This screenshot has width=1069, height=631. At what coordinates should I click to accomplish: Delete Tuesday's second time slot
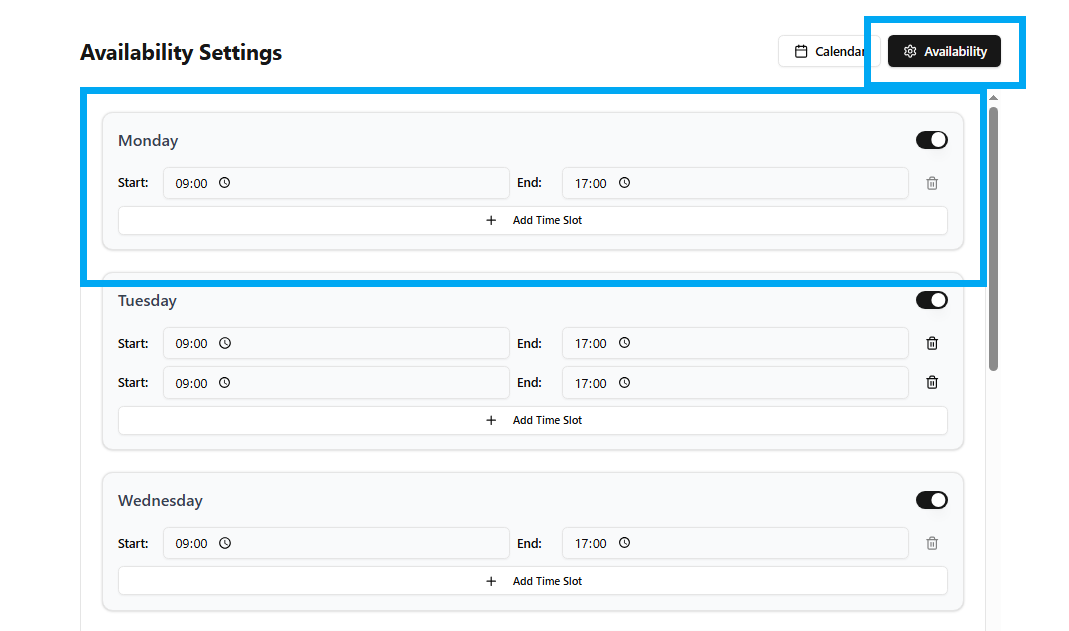931,382
